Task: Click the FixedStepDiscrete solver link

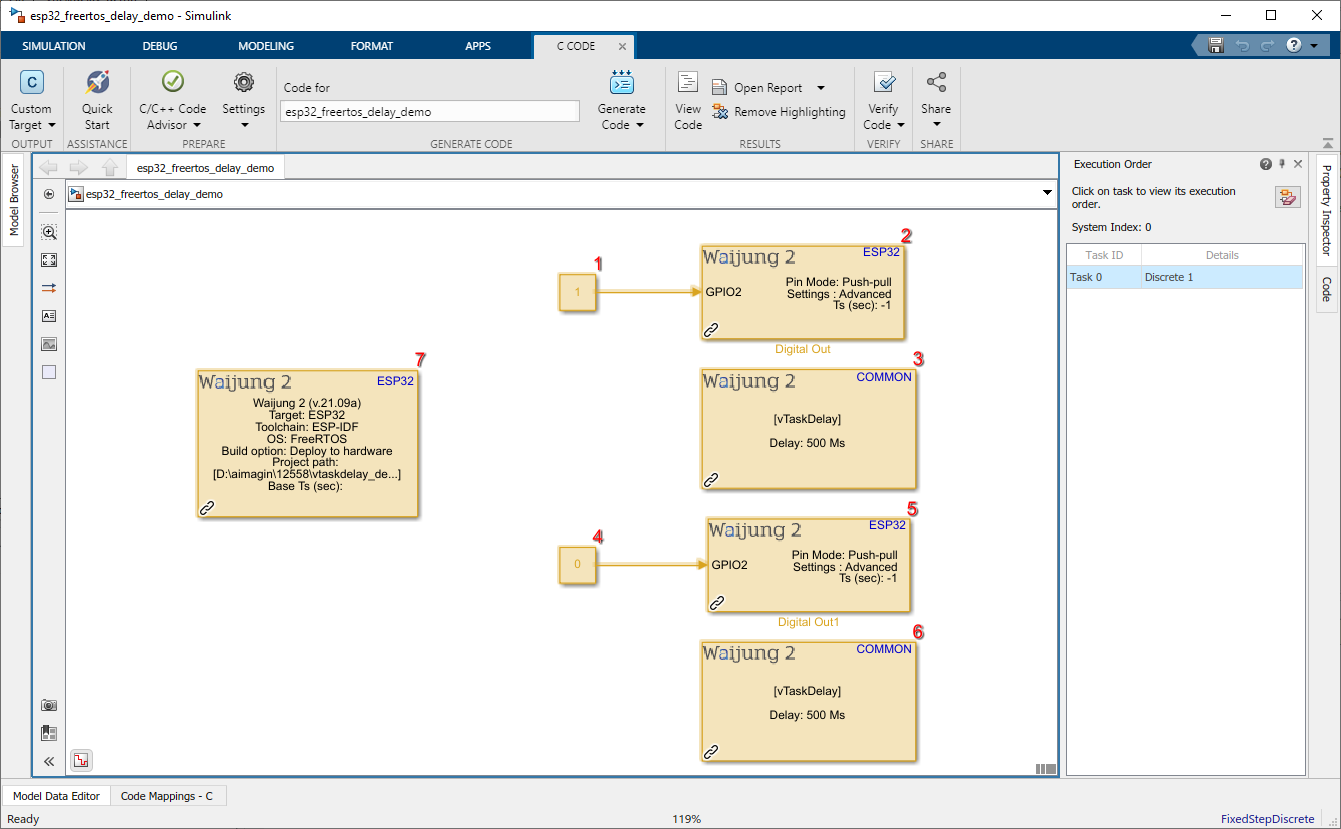Action: click(1268, 819)
